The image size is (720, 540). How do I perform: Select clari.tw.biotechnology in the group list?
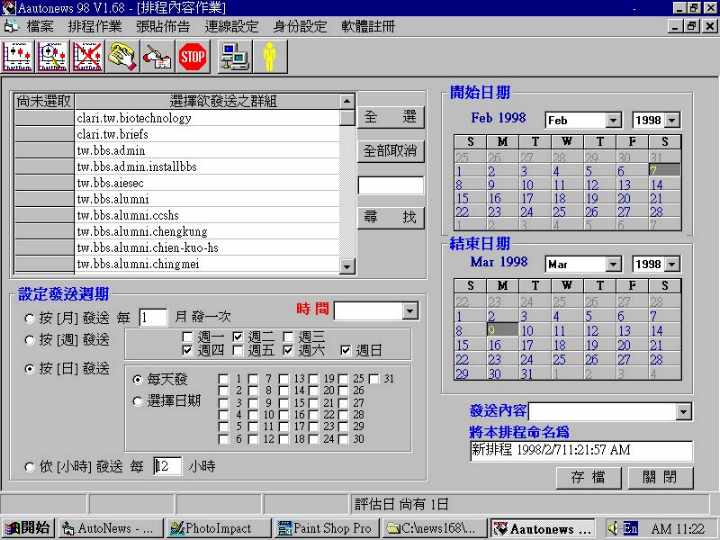[x=207, y=118]
